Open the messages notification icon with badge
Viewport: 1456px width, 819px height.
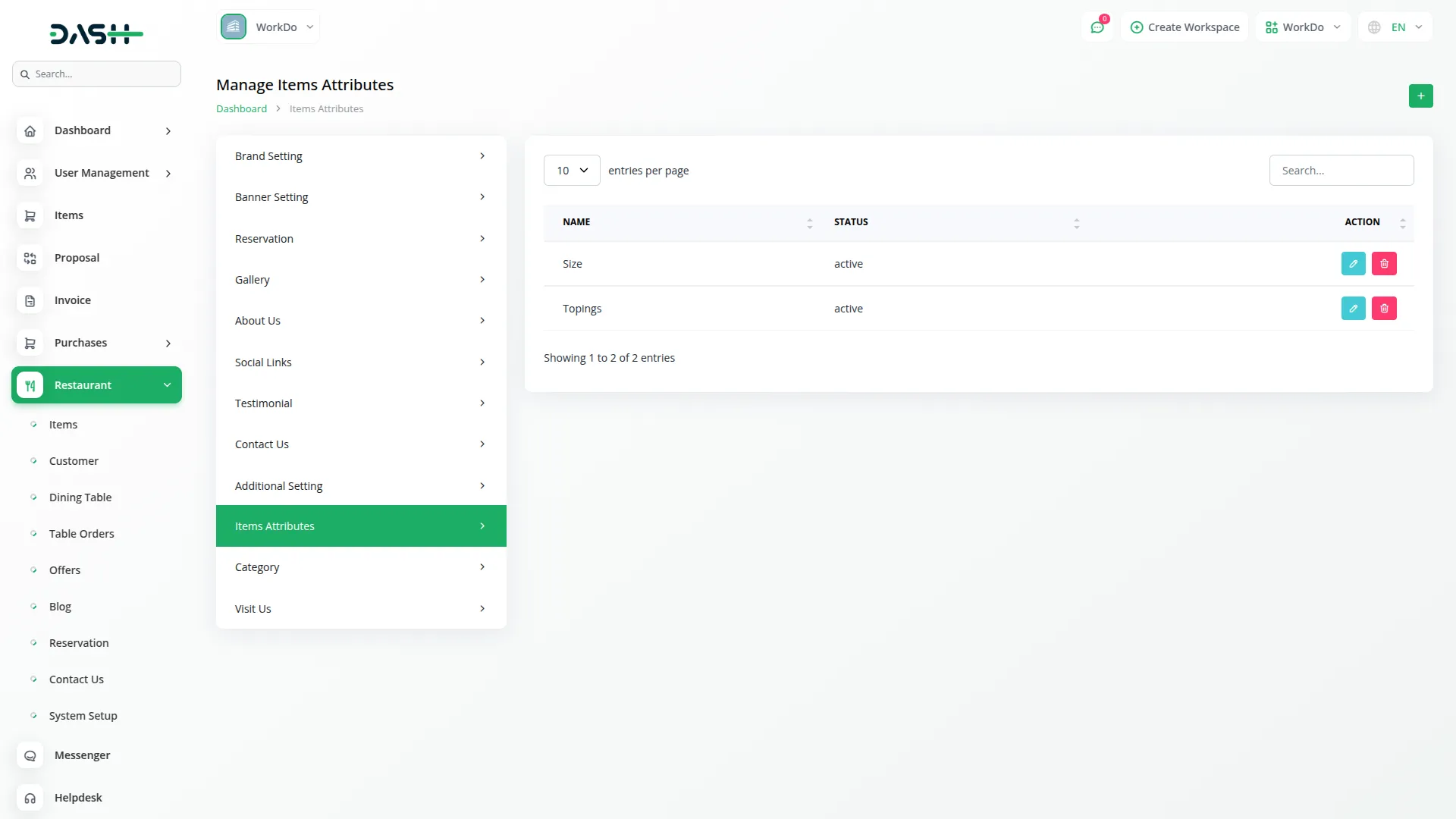coord(1097,27)
